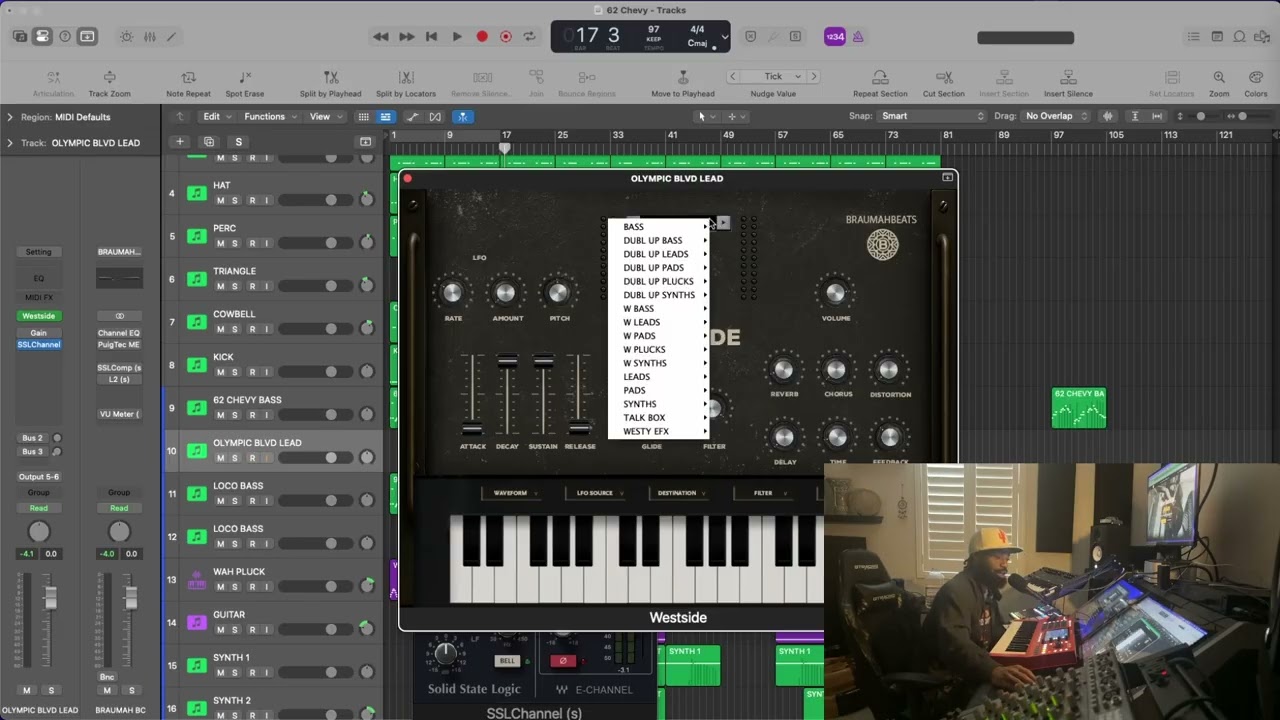Click the KICK track volume slider
The width and height of the screenshot is (1280, 720).
coord(317,372)
